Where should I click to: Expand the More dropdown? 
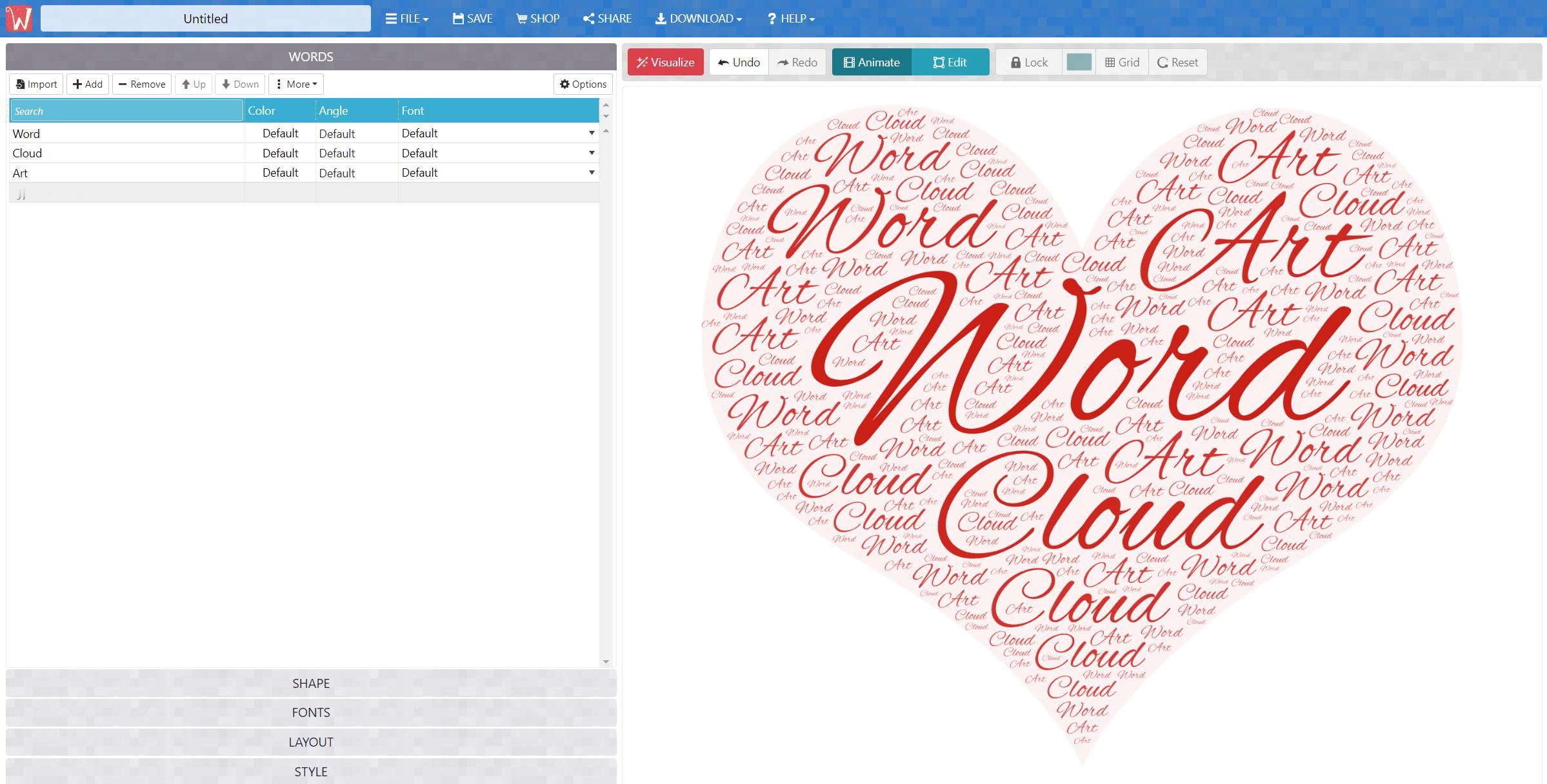click(x=296, y=84)
